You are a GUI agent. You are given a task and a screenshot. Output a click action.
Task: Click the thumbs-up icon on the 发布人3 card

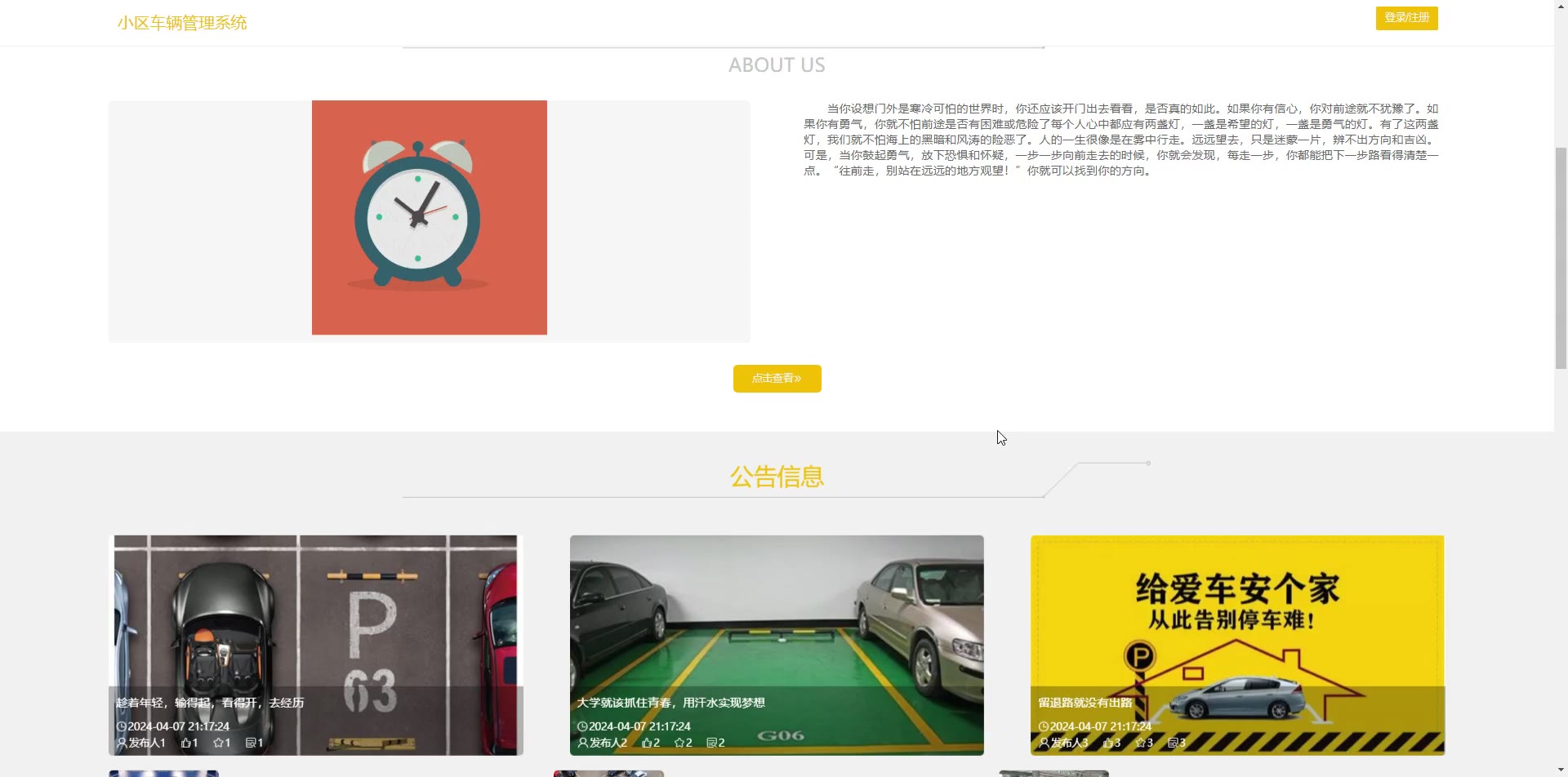point(1108,743)
